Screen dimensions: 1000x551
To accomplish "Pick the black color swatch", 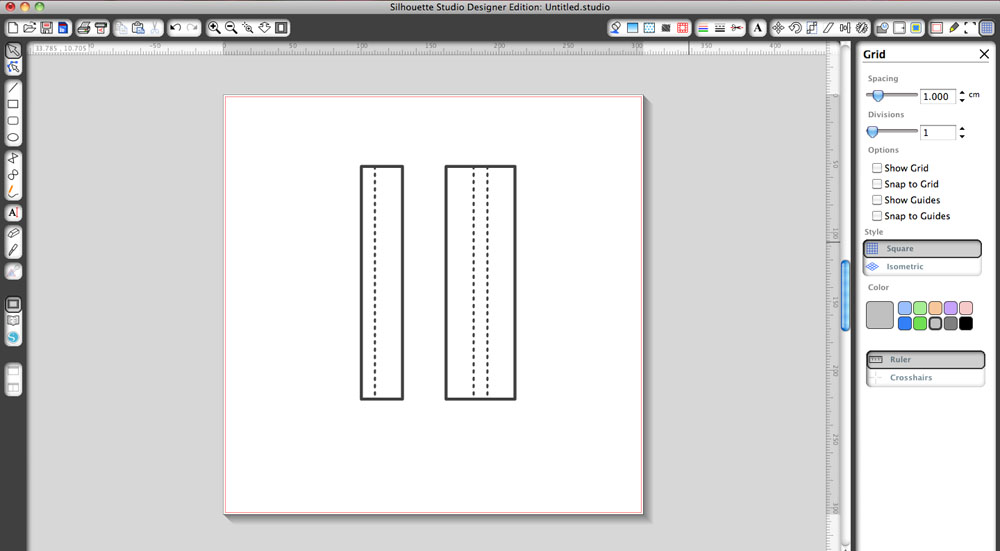I will pos(965,323).
